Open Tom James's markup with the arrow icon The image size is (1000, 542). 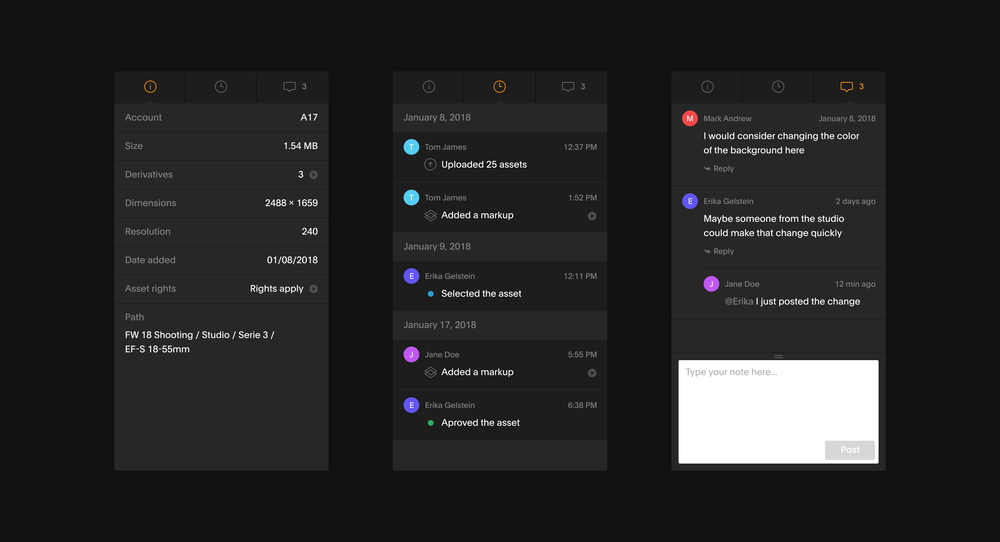click(592, 216)
